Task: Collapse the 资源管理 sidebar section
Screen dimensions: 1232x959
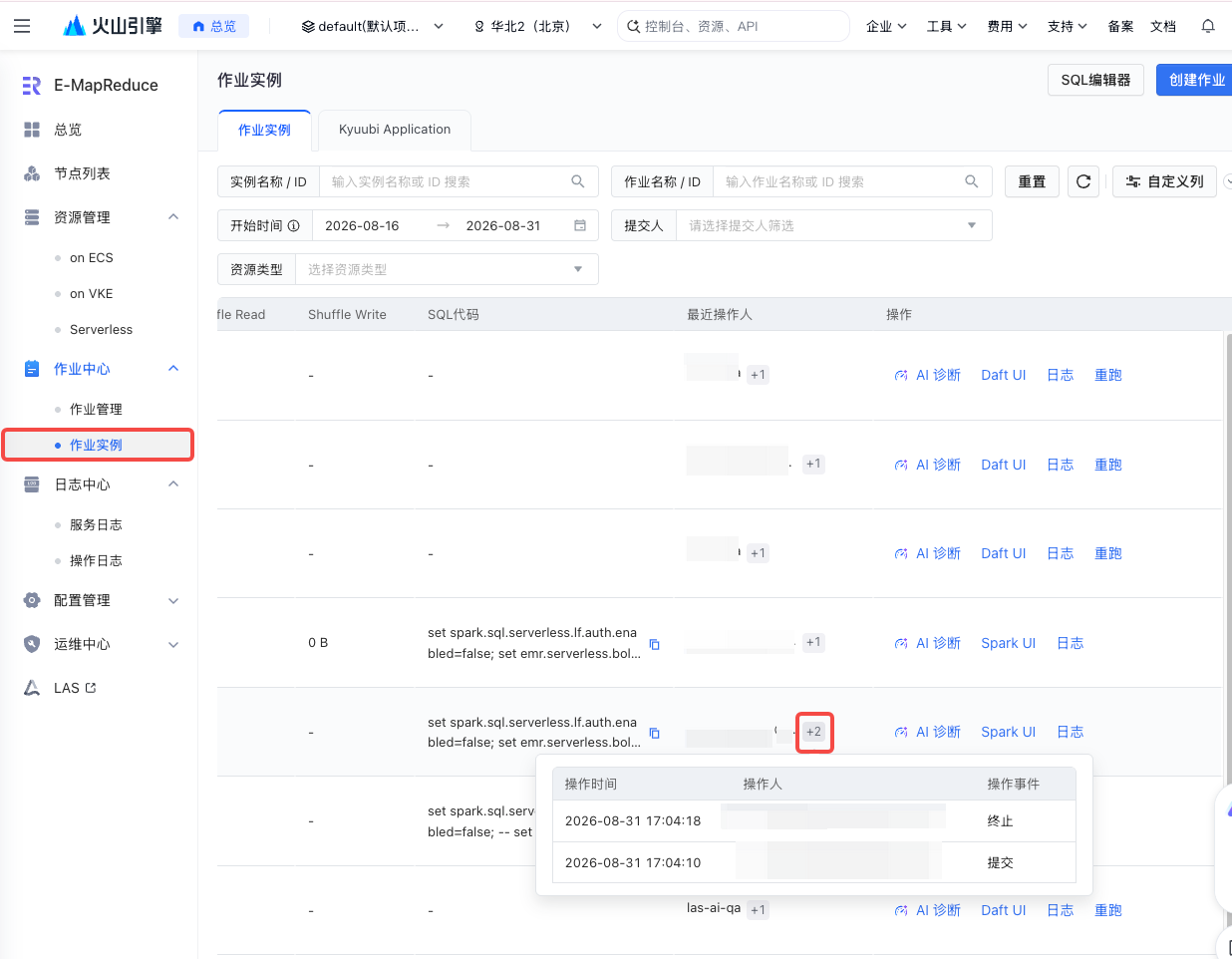Action: tap(173, 217)
